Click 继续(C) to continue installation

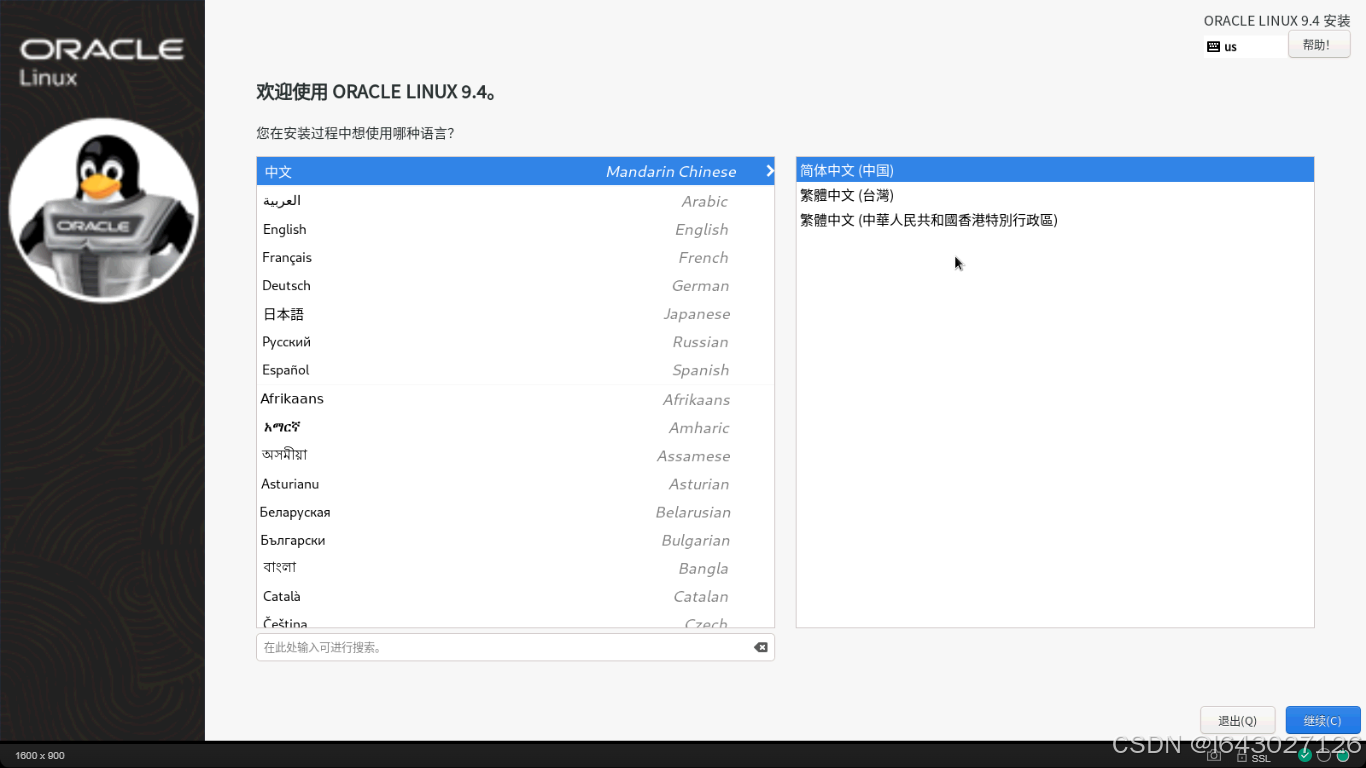click(x=1322, y=720)
